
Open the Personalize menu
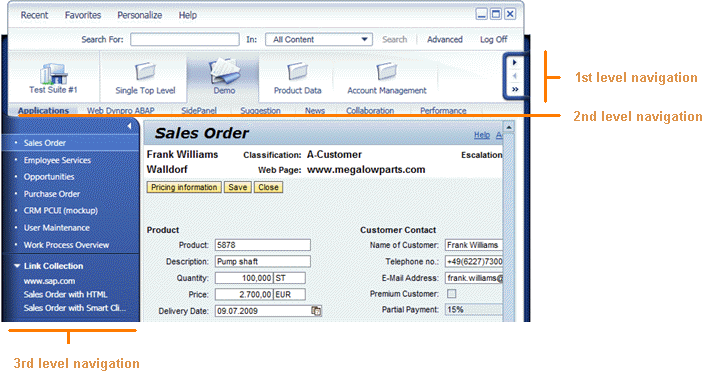pos(139,15)
